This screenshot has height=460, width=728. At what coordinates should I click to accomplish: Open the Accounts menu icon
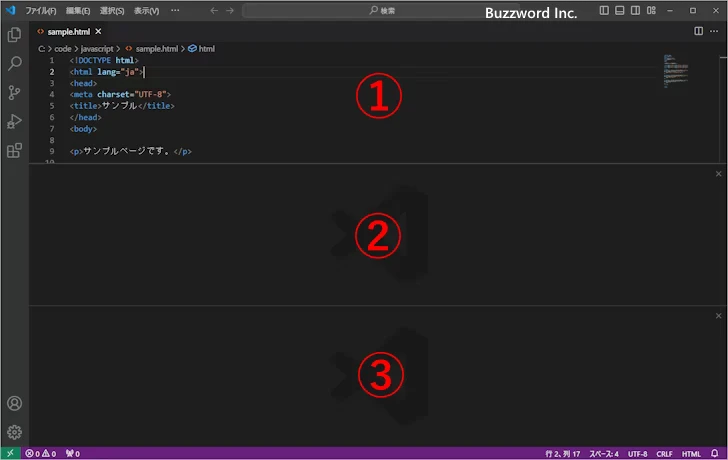coord(14,404)
